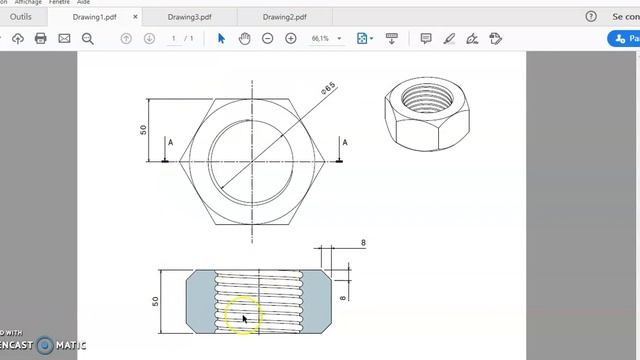
Task: Click the stamp edit tool icon
Action: point(496,39)
